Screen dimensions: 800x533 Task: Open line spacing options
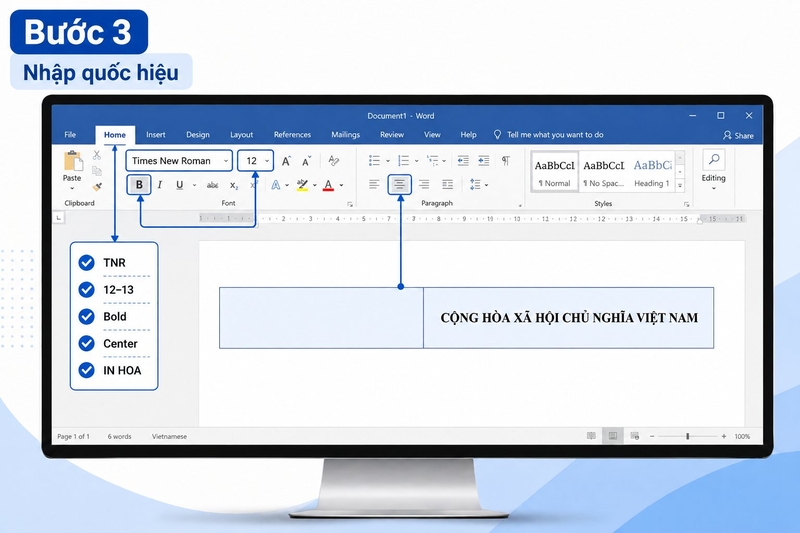click(x=475, y=184)
